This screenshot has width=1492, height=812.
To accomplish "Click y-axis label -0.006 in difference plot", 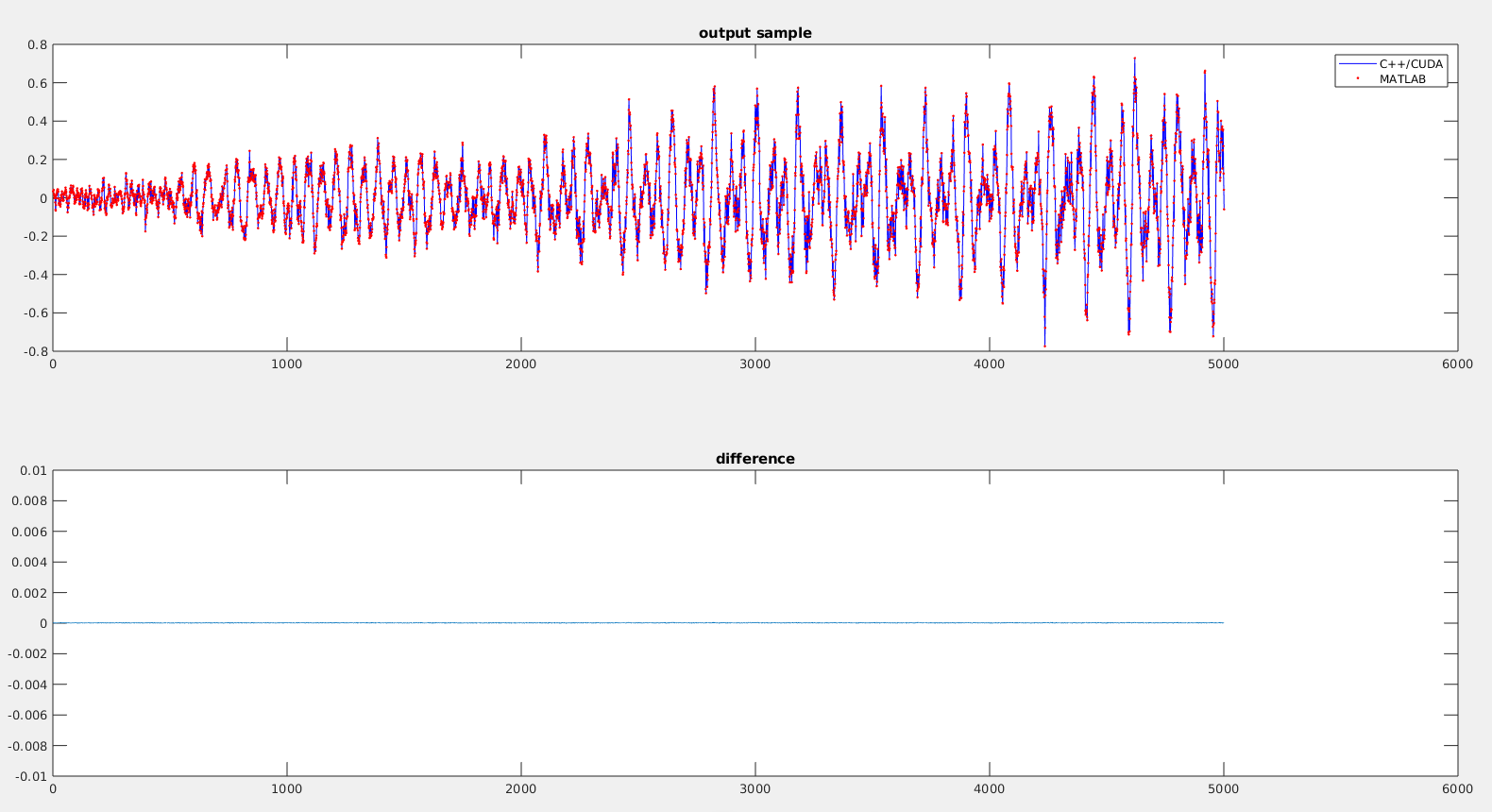I will click(25, 716).
